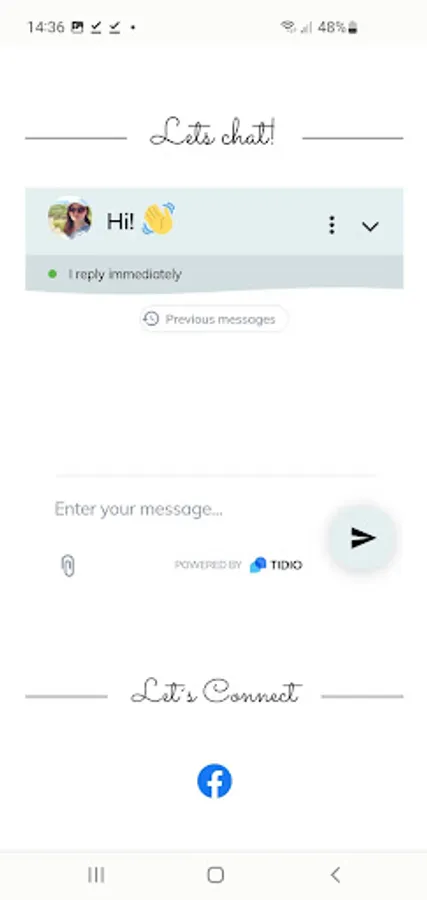The image size is (427, 900).
Task: Tap the Let's chat heading
Action: point(213,132)
